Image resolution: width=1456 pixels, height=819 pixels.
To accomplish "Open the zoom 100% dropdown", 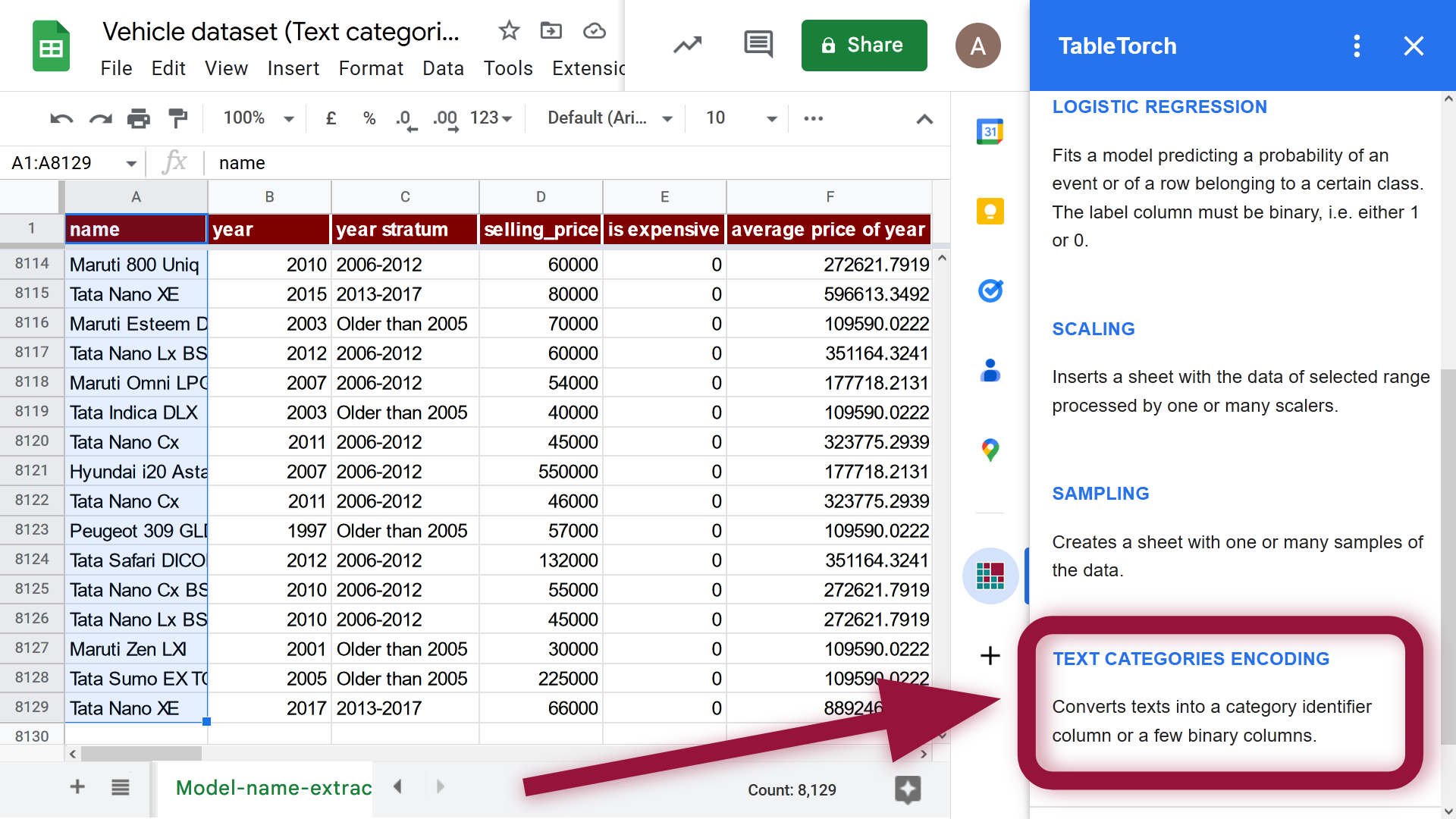I will [x=258, y=118].
